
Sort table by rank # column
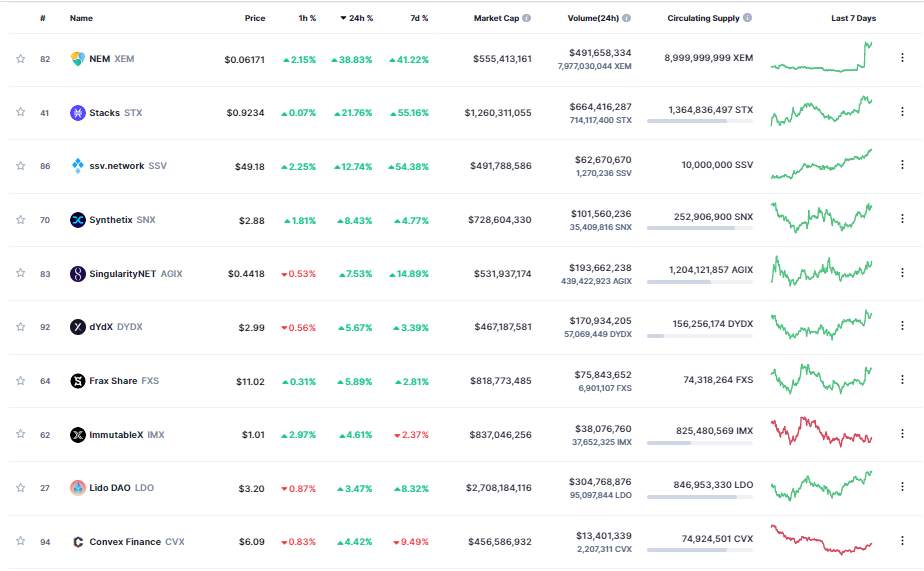click(x=42, y=18)
